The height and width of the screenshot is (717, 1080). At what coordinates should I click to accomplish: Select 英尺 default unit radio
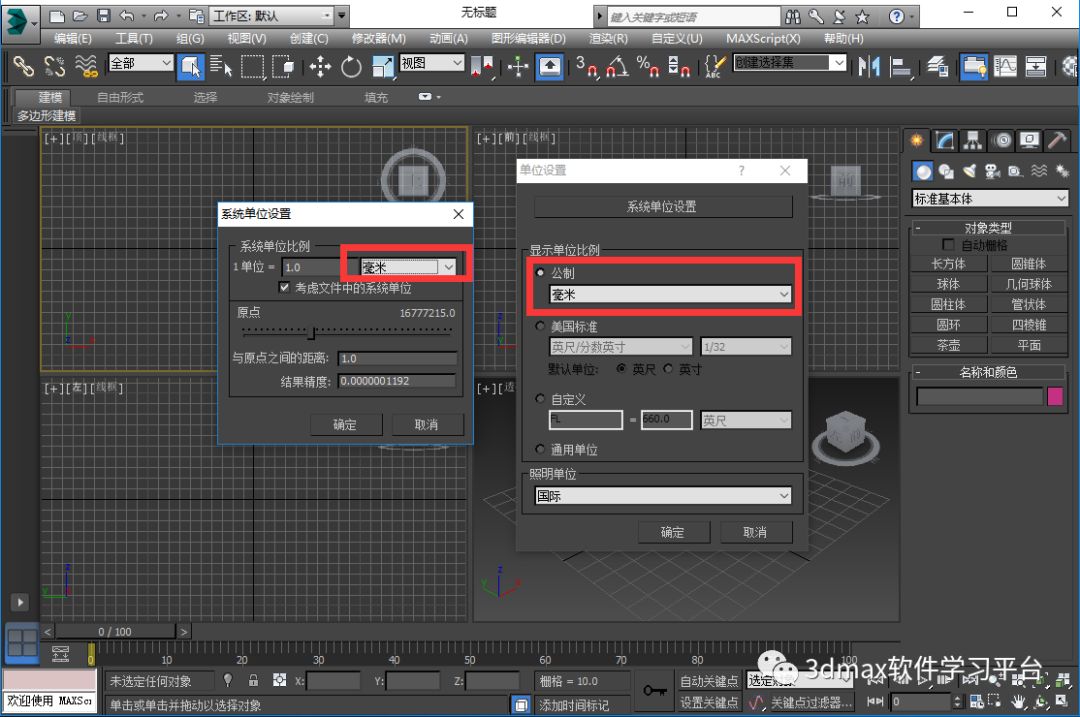[622, 368]
